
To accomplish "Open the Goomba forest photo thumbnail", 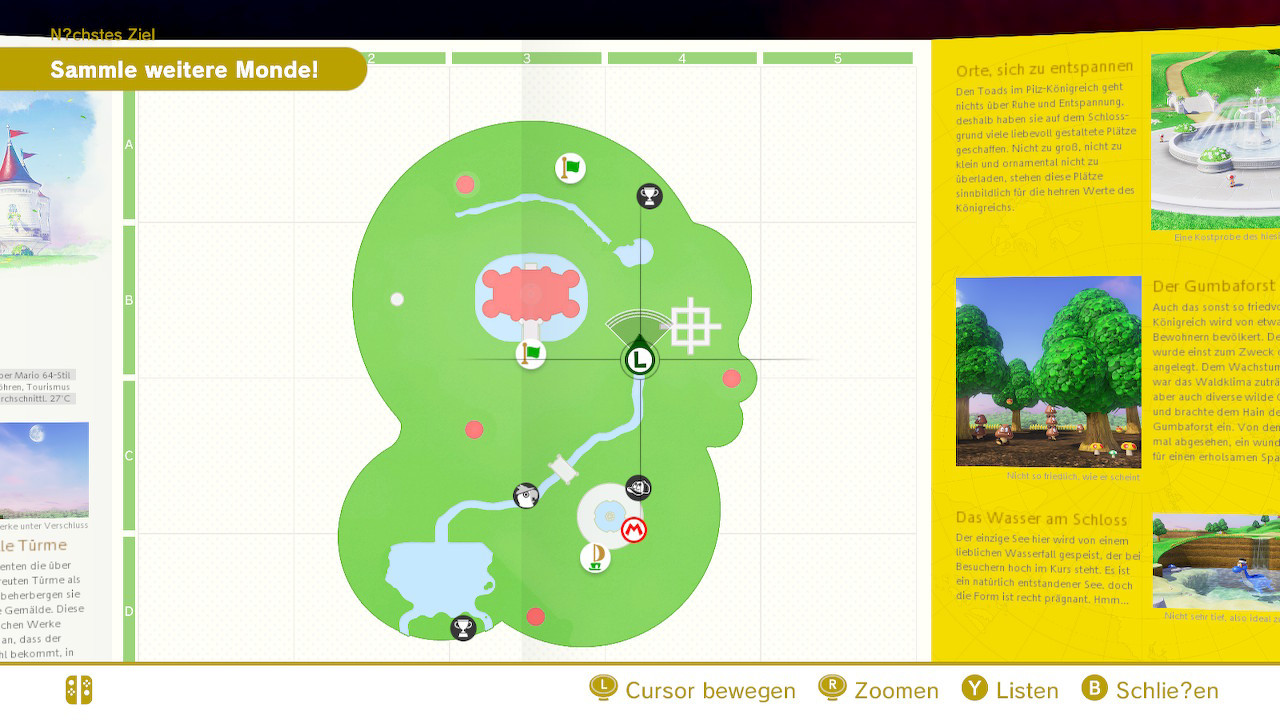I will pos(1048,371).
